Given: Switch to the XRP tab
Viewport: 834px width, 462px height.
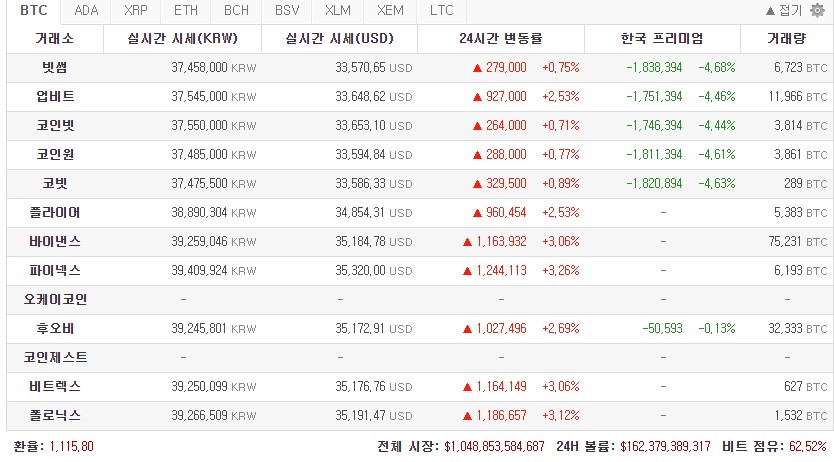Looking at the screenshot, I should point(136,10).
